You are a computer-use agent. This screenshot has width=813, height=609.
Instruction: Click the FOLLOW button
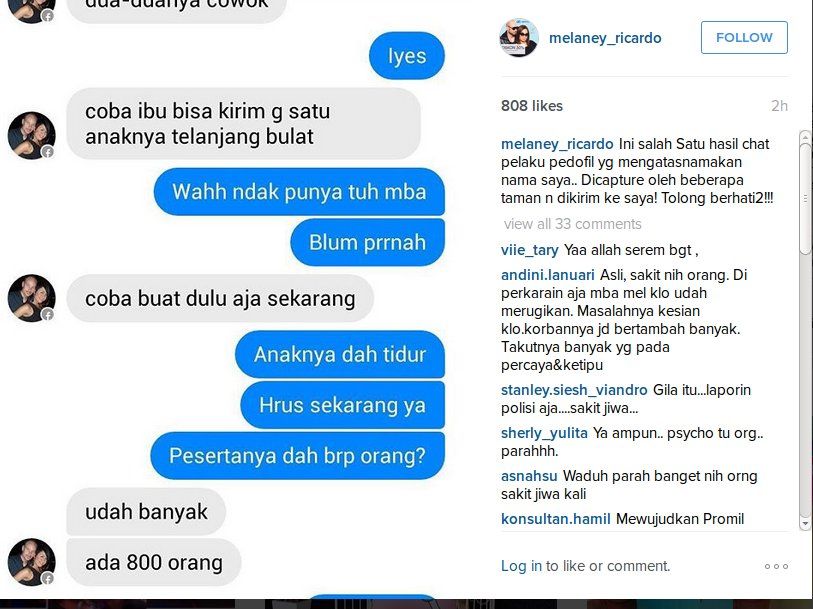[744, 37]
